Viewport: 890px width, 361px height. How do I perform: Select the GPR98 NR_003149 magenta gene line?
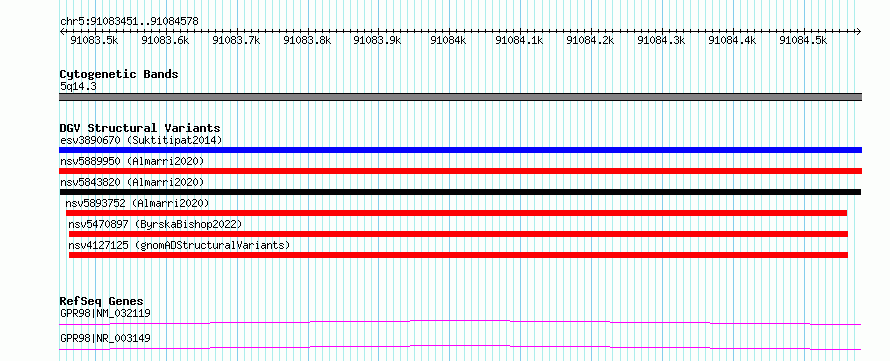tap(460, 347)
